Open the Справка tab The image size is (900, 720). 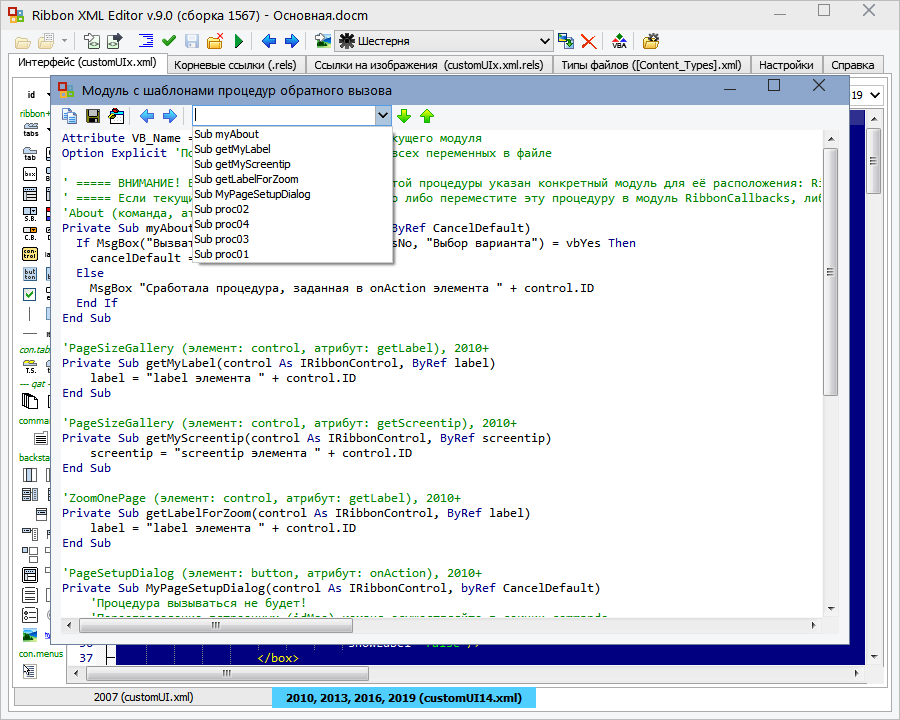pyautogui.click(x=853, y=65)
